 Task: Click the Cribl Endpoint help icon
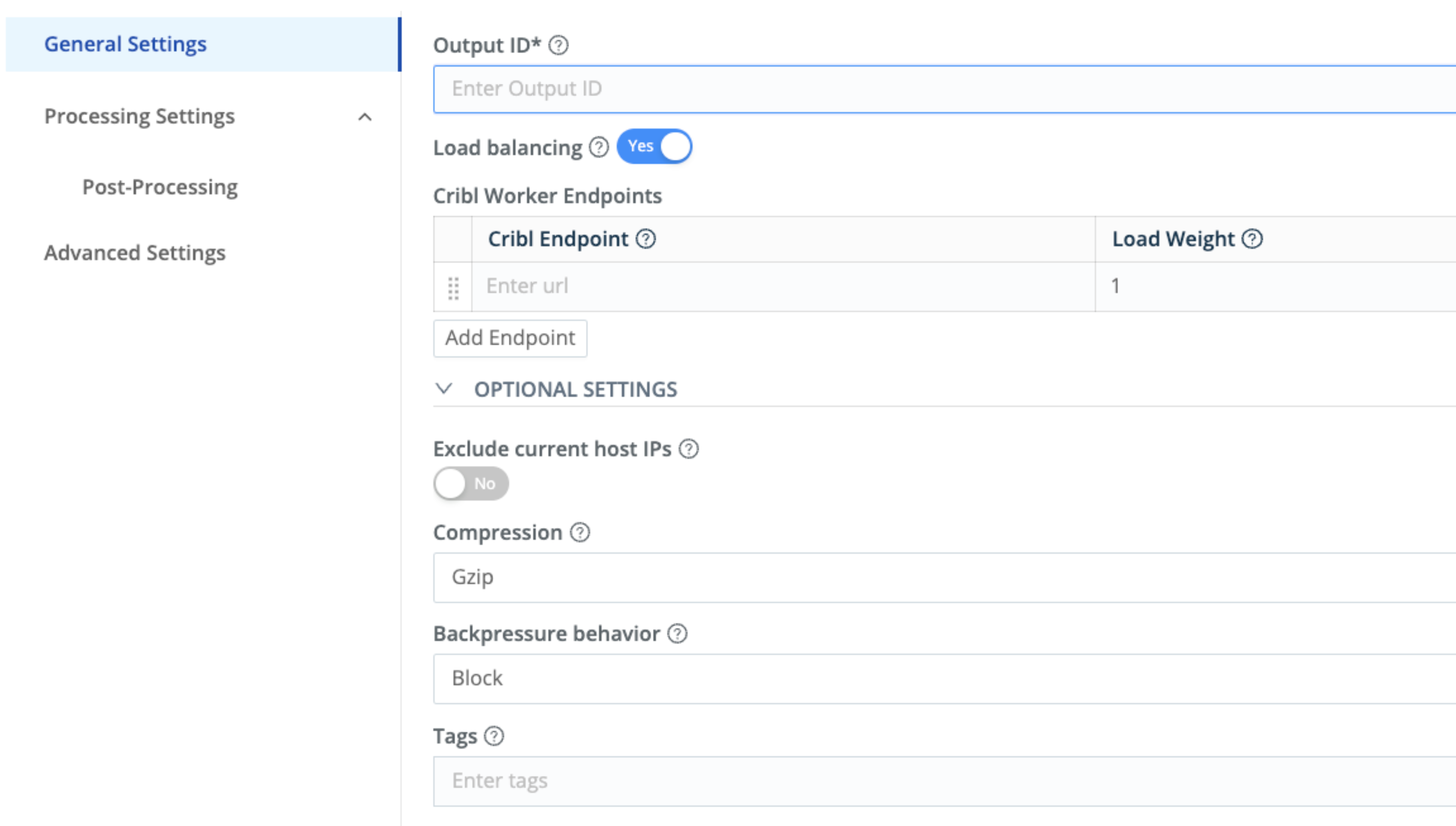click(645, 239)
